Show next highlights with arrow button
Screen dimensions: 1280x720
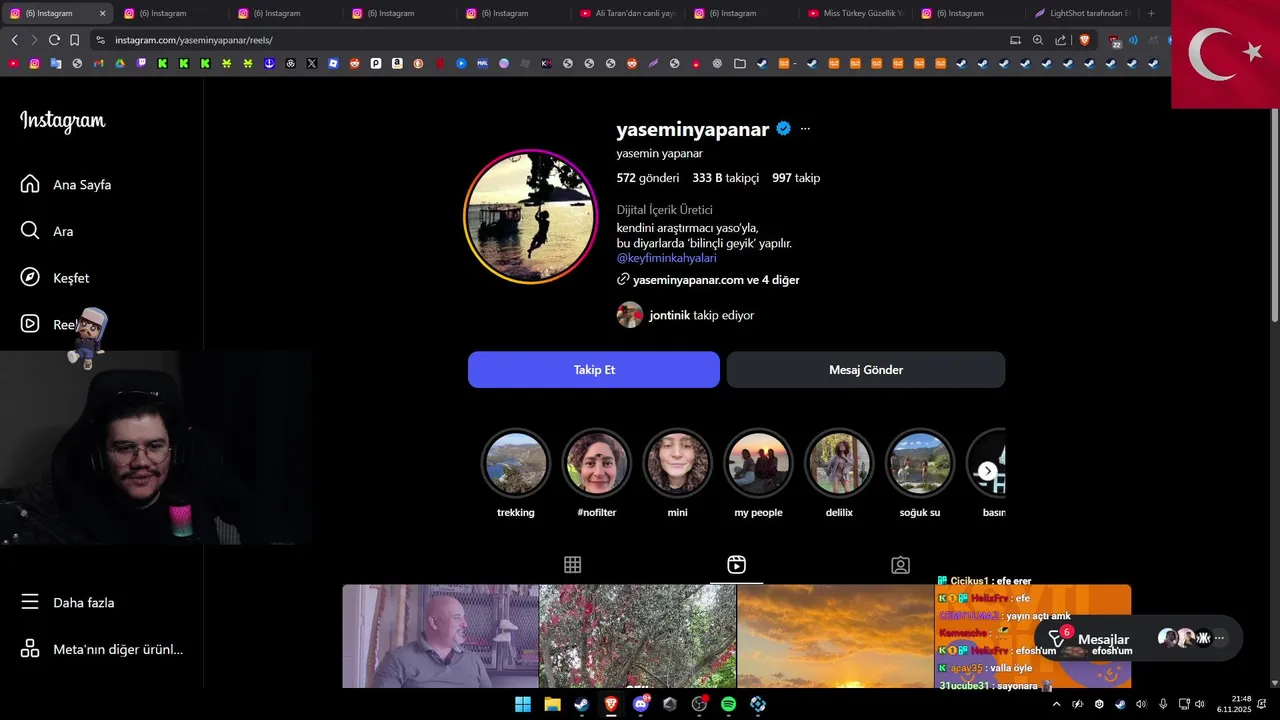click(x=987, y=471)
